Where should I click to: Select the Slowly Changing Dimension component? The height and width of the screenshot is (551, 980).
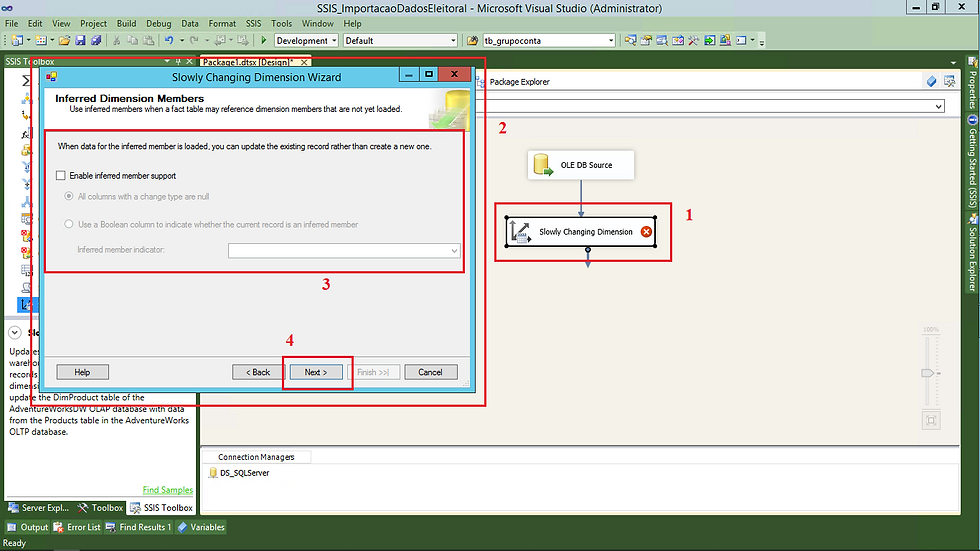coord(581,232)
